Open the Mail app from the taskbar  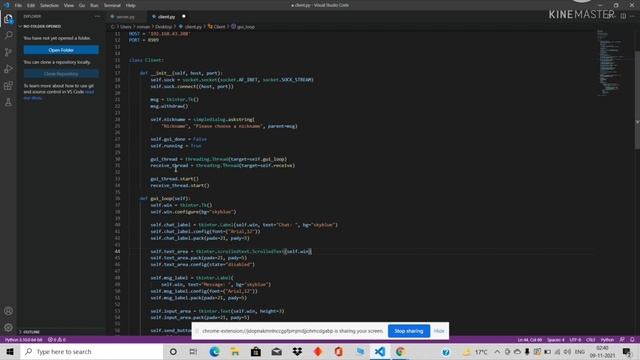277,351
